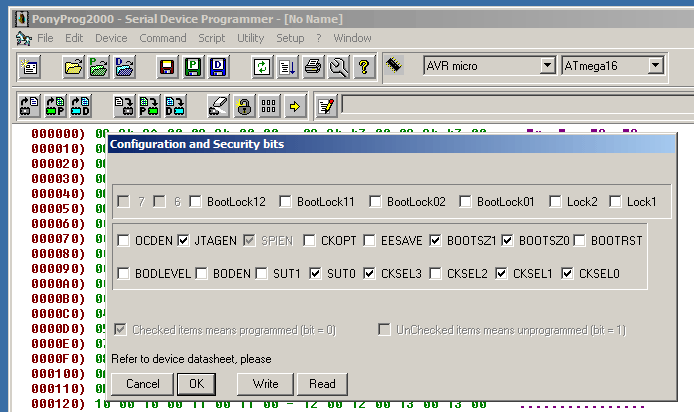Uncheck the BOOTSZ1 checkbox

[435, 240]
